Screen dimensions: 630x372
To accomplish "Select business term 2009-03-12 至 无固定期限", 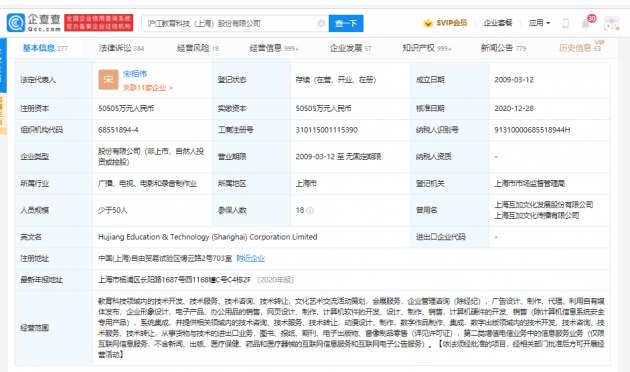I will click(x=338, y=157).
